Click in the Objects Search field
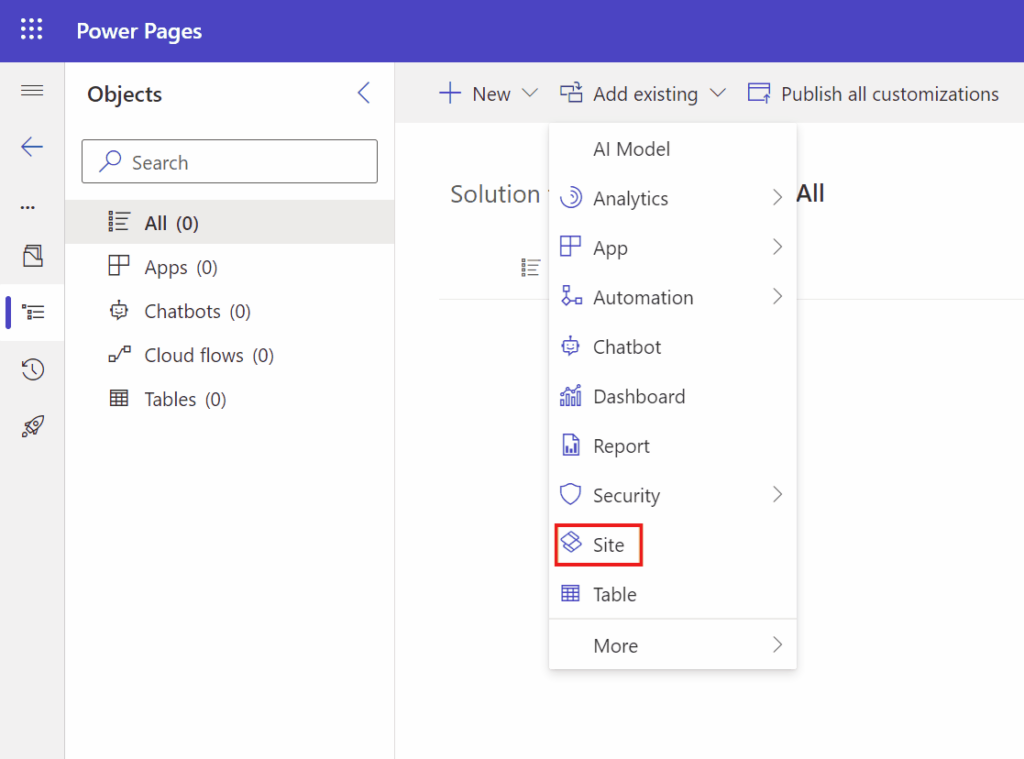The width and height of the screenshot is (1024, 759). click(229, 162)
